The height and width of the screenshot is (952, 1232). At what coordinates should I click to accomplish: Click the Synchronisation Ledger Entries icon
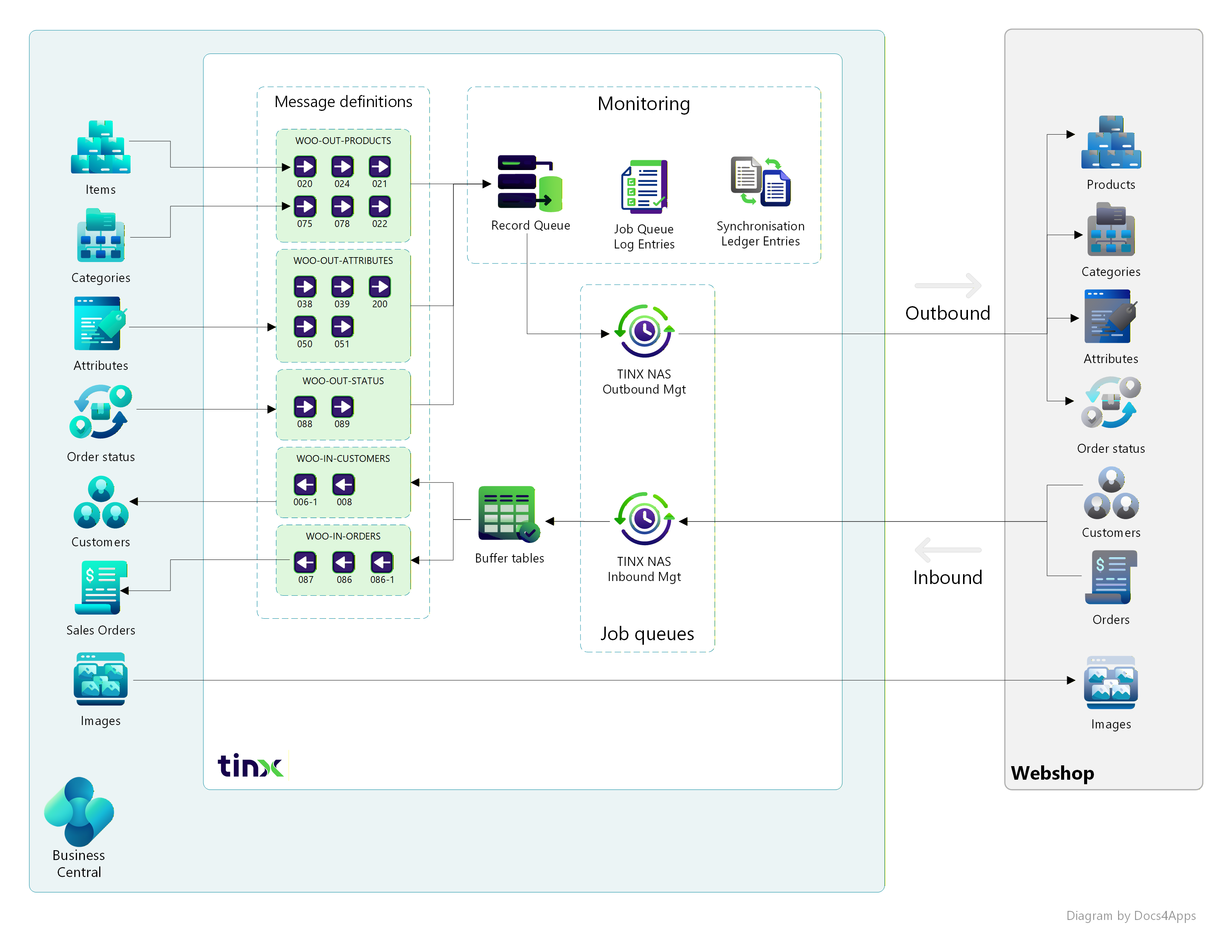pos(760,181)
